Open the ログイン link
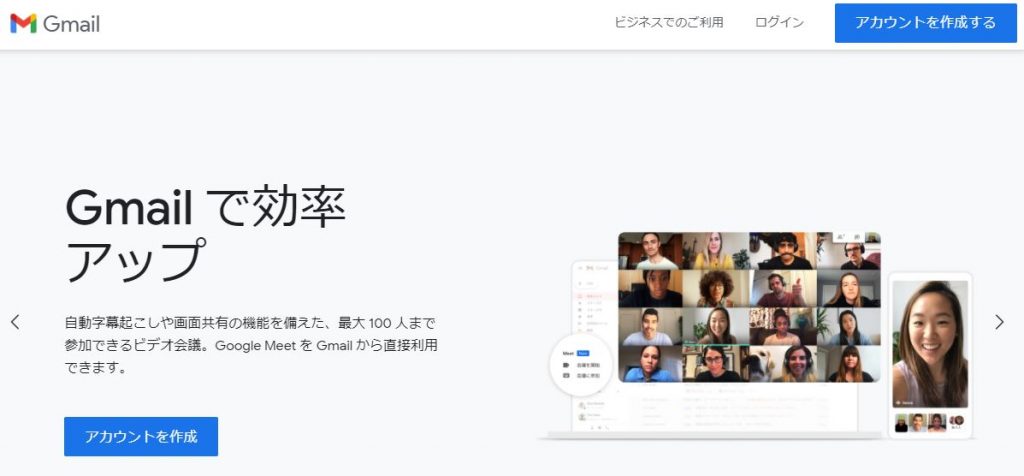 coord(779,22)
